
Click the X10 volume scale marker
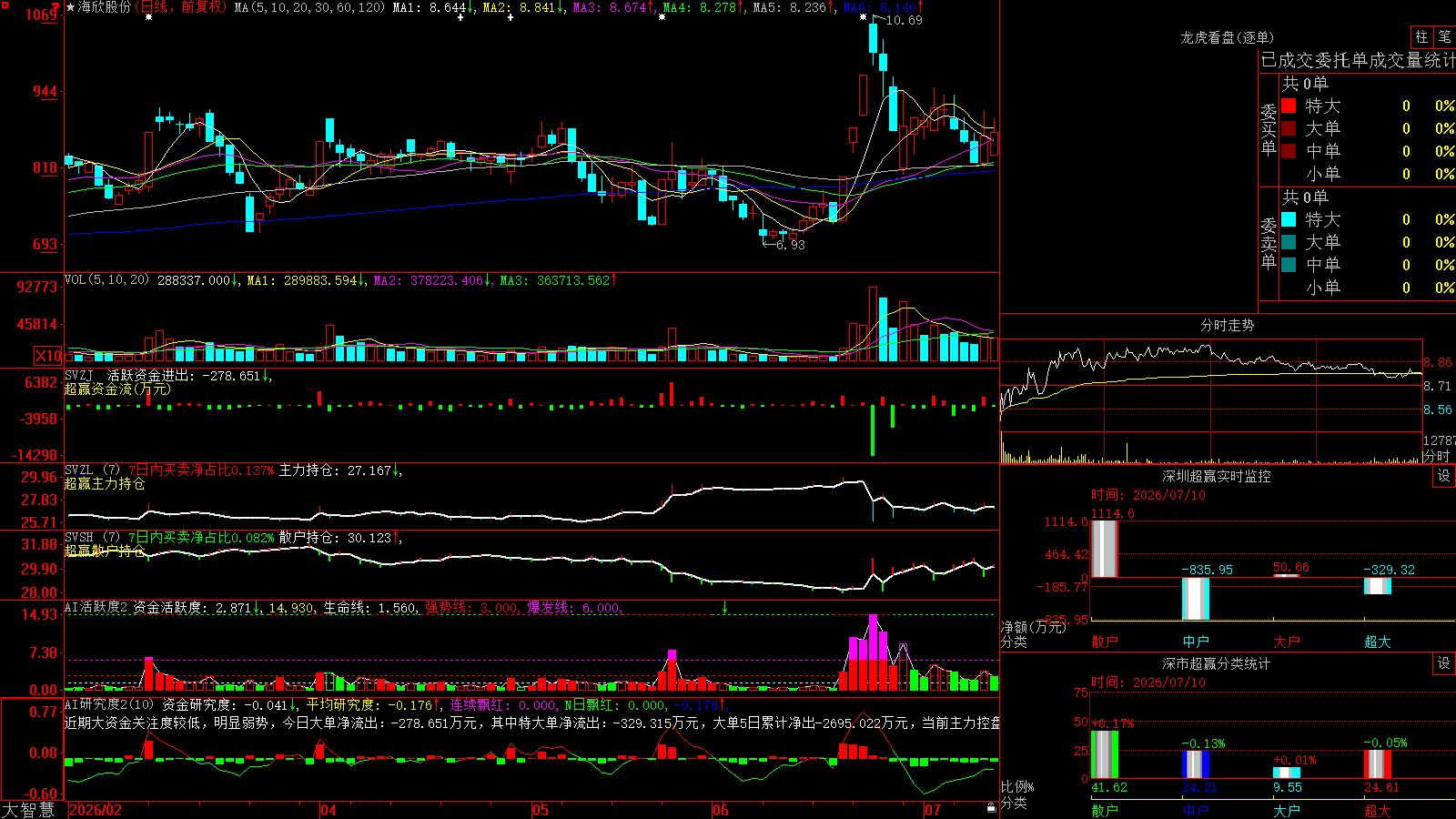[48, 356]
